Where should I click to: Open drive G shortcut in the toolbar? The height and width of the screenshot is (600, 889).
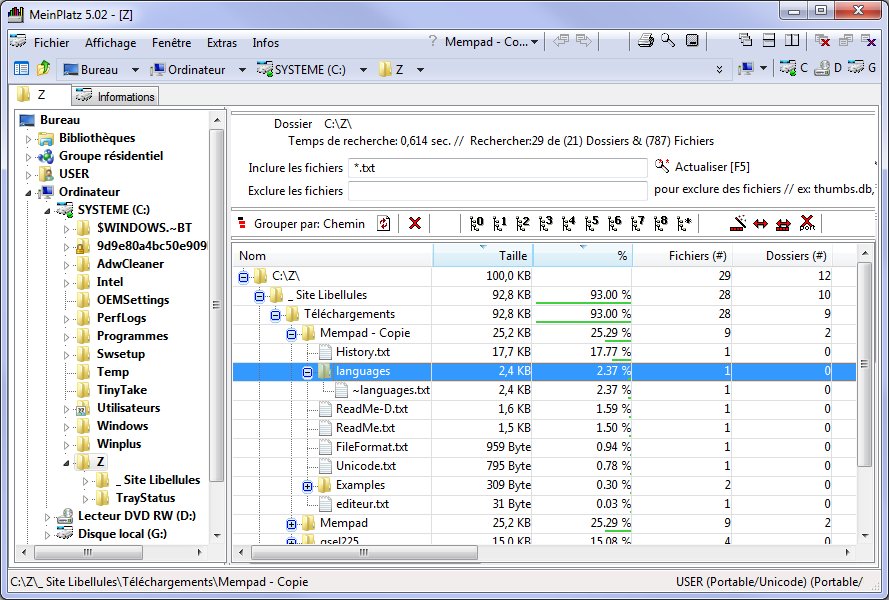[x=862, y=68]
